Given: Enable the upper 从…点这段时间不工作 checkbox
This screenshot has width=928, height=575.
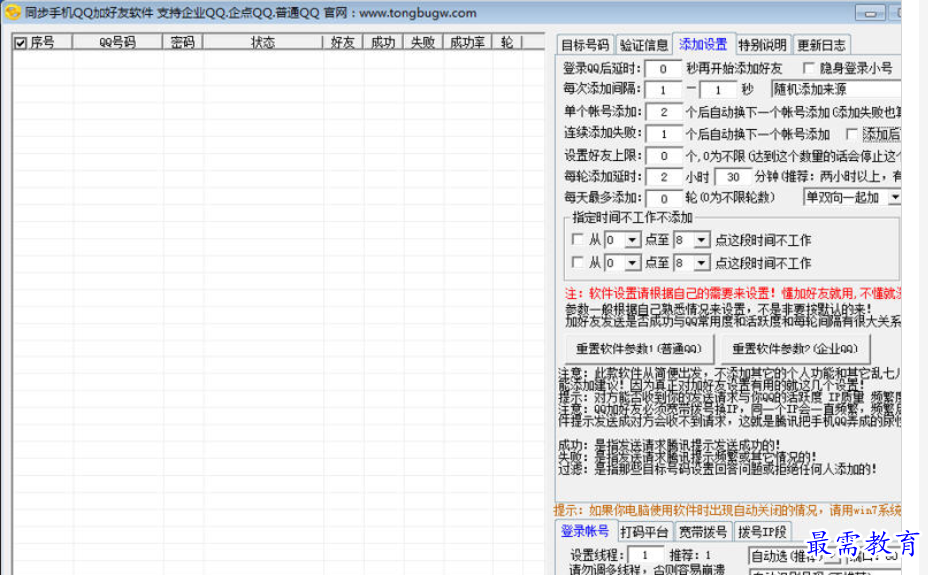Looking at the screenshot, I should [578, 240].
